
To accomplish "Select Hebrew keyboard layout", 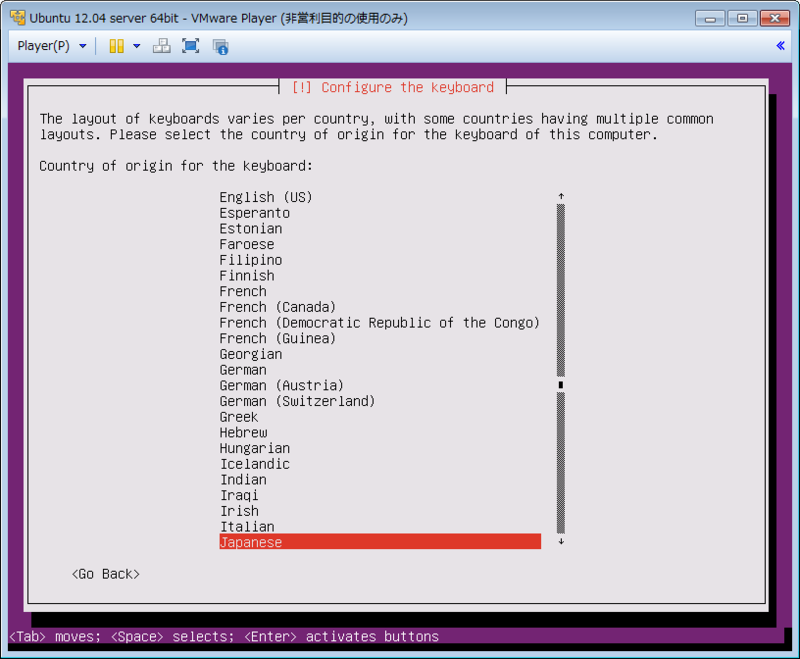I will coord(243,433).
